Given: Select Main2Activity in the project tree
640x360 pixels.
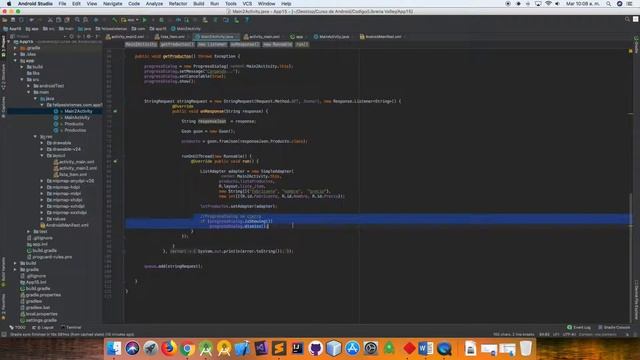Looking at the screenshot, I should (x=78, y=111).
